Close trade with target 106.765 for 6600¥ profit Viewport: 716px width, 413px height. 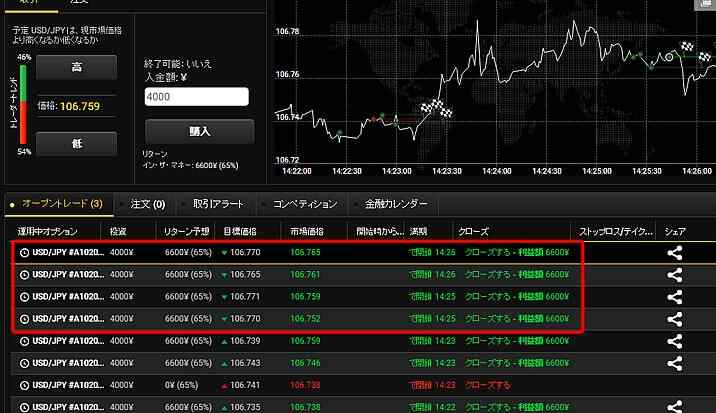point(516,275)
